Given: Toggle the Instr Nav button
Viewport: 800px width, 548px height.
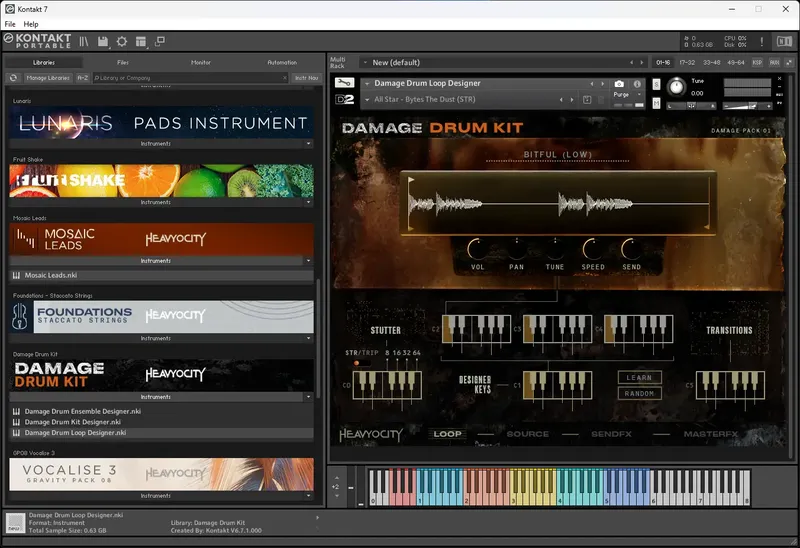Looking at the screenshot, I should [306, 78].
